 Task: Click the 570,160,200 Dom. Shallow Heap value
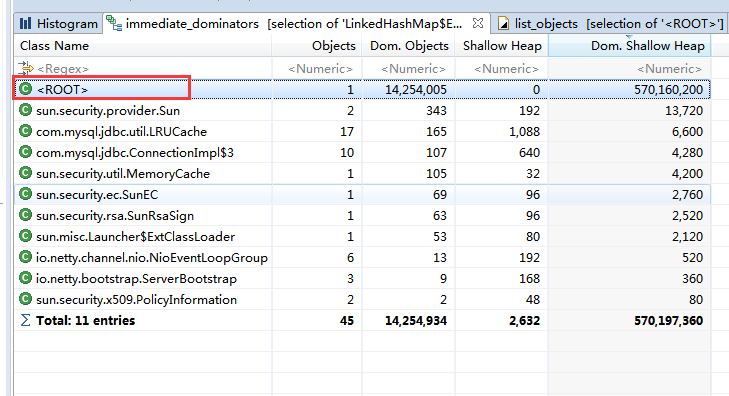(668, 90)
